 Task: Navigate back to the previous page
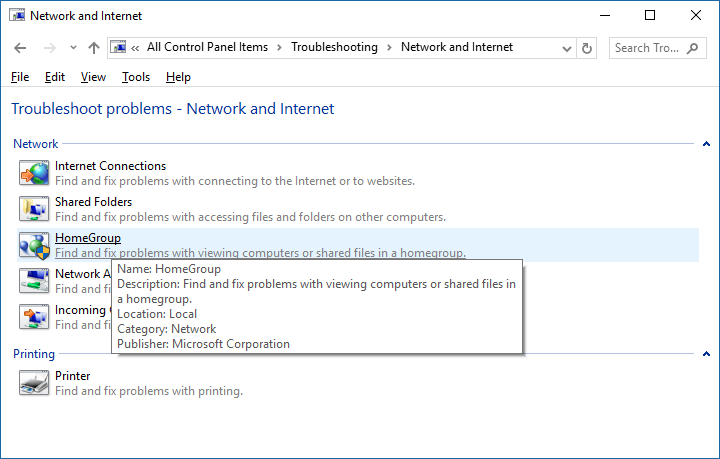21,47
